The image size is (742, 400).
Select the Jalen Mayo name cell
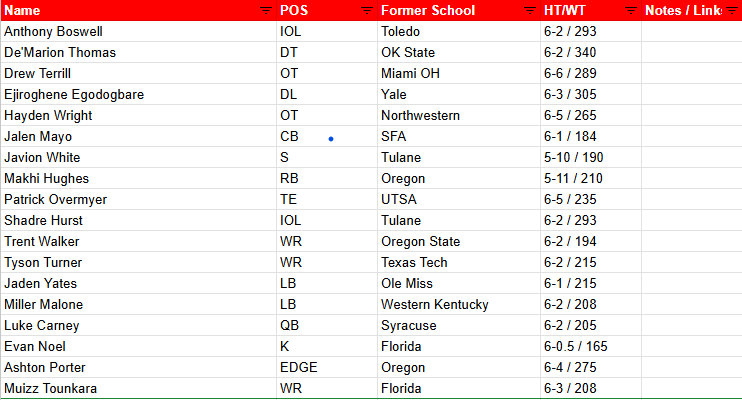[38, 136]
